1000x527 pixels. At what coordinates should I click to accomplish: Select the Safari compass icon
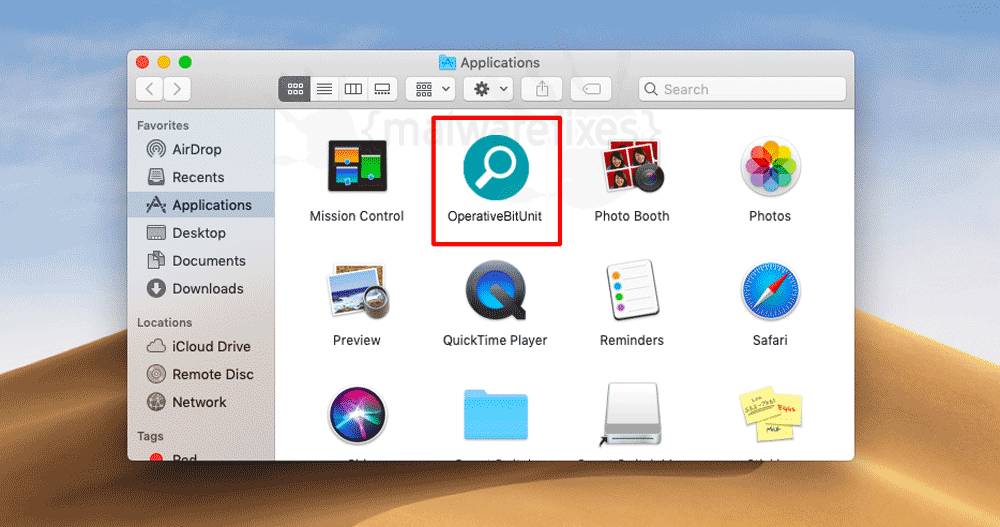(770, 291)
